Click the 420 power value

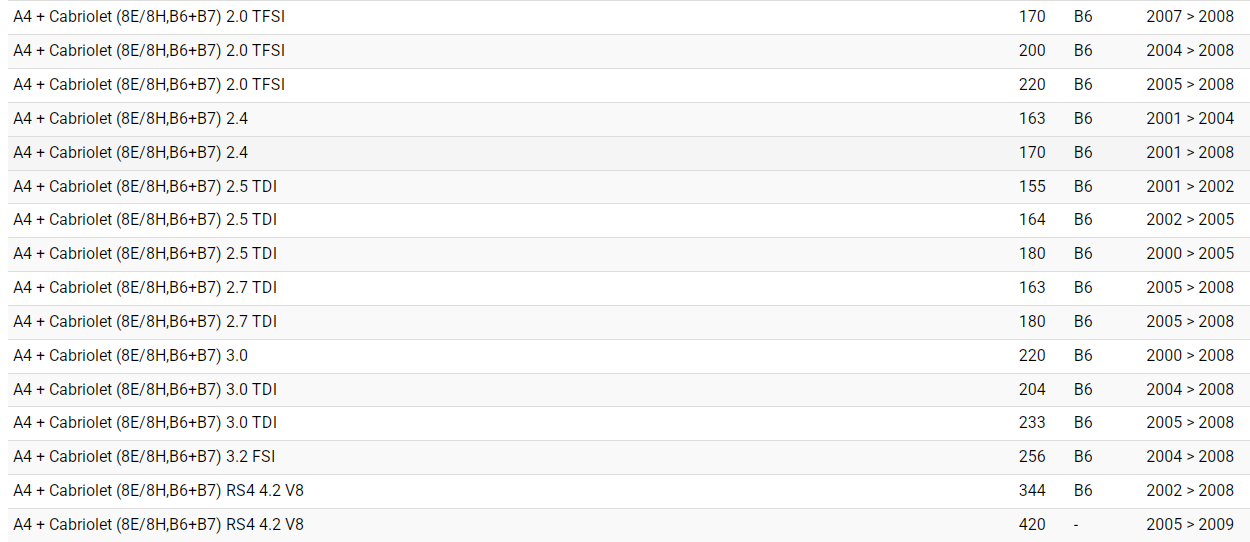[x=1032, y=525]
